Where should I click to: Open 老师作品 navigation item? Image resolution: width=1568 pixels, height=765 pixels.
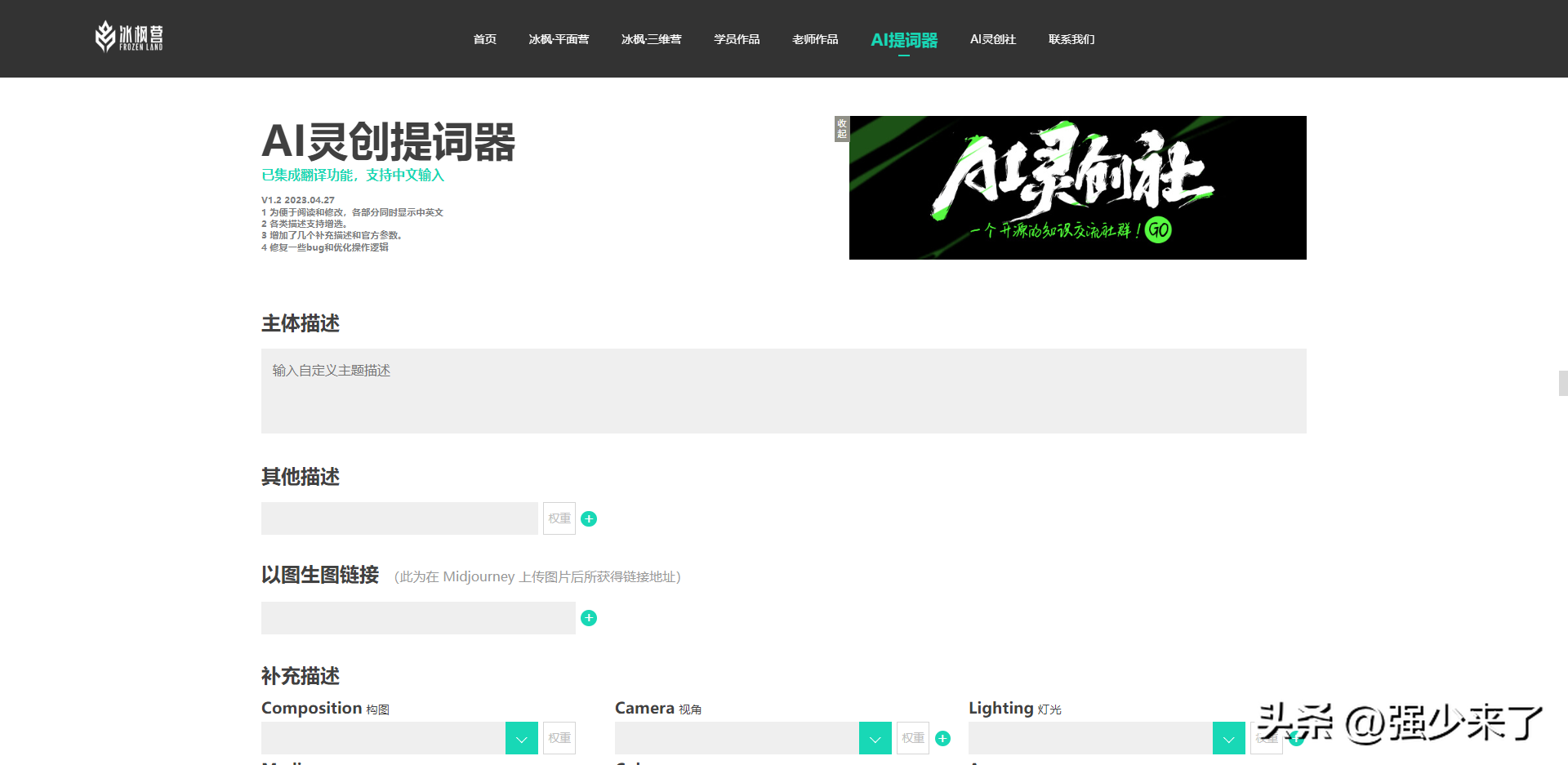pyautogui.click(x=815, y=39)
